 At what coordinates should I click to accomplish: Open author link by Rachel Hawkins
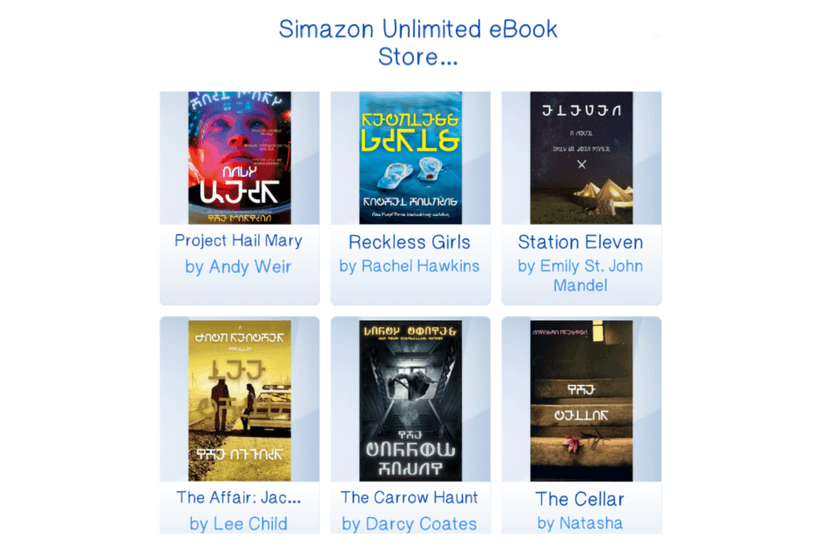point(409,266)
